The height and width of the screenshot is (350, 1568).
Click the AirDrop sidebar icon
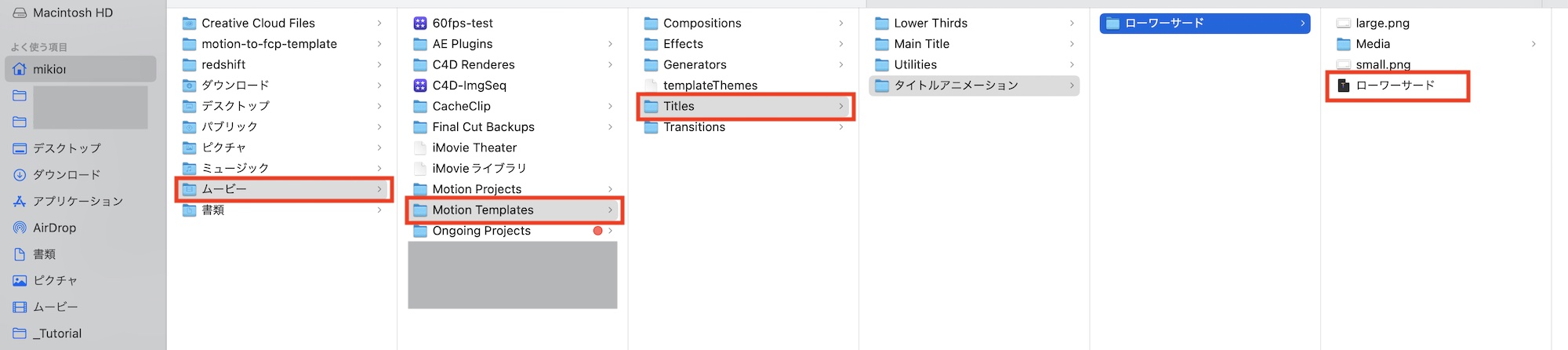click(20, 228)
